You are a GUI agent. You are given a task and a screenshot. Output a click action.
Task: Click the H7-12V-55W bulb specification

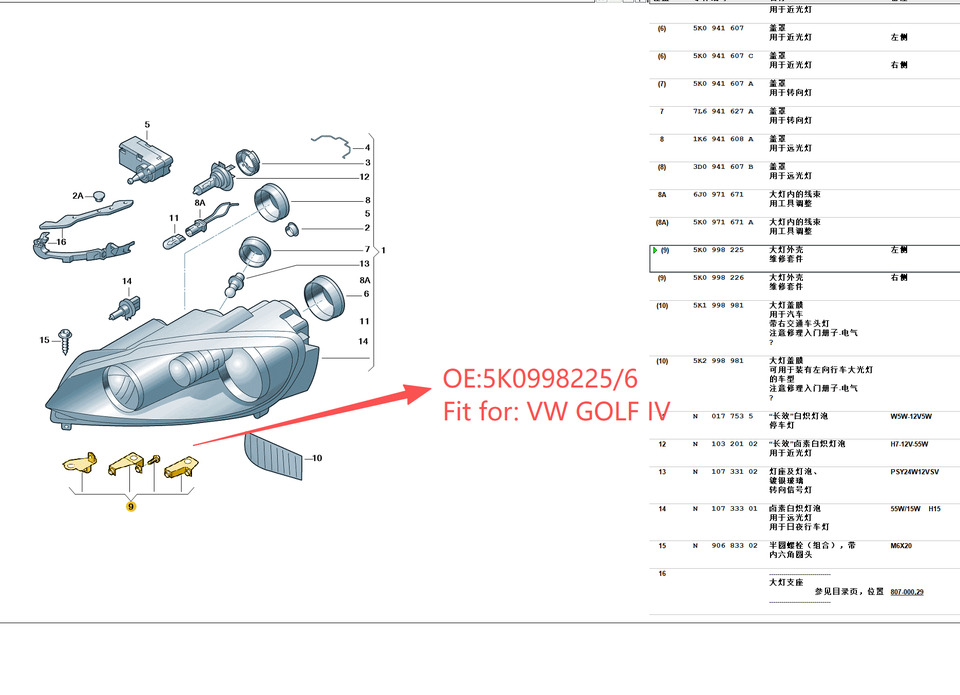[x=909, y=444]
